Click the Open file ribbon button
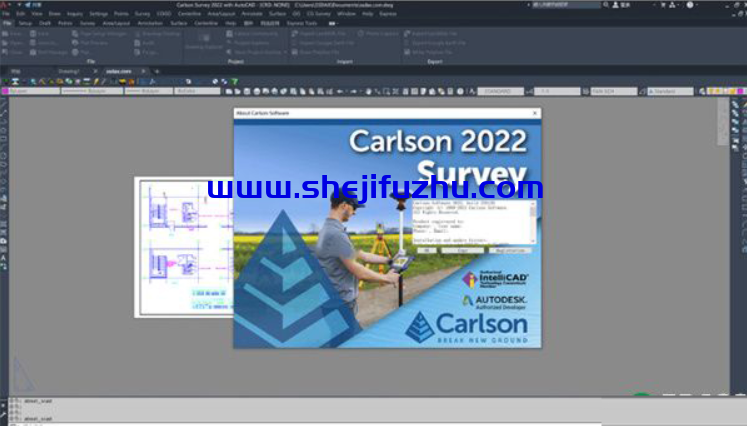The image size is (747, 426). 13,43
